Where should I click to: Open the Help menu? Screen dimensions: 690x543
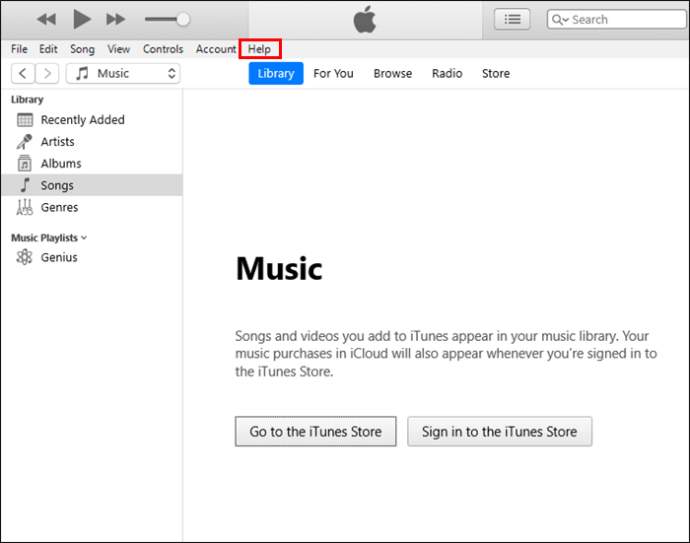pyautogui.click(x=259, y=49)
